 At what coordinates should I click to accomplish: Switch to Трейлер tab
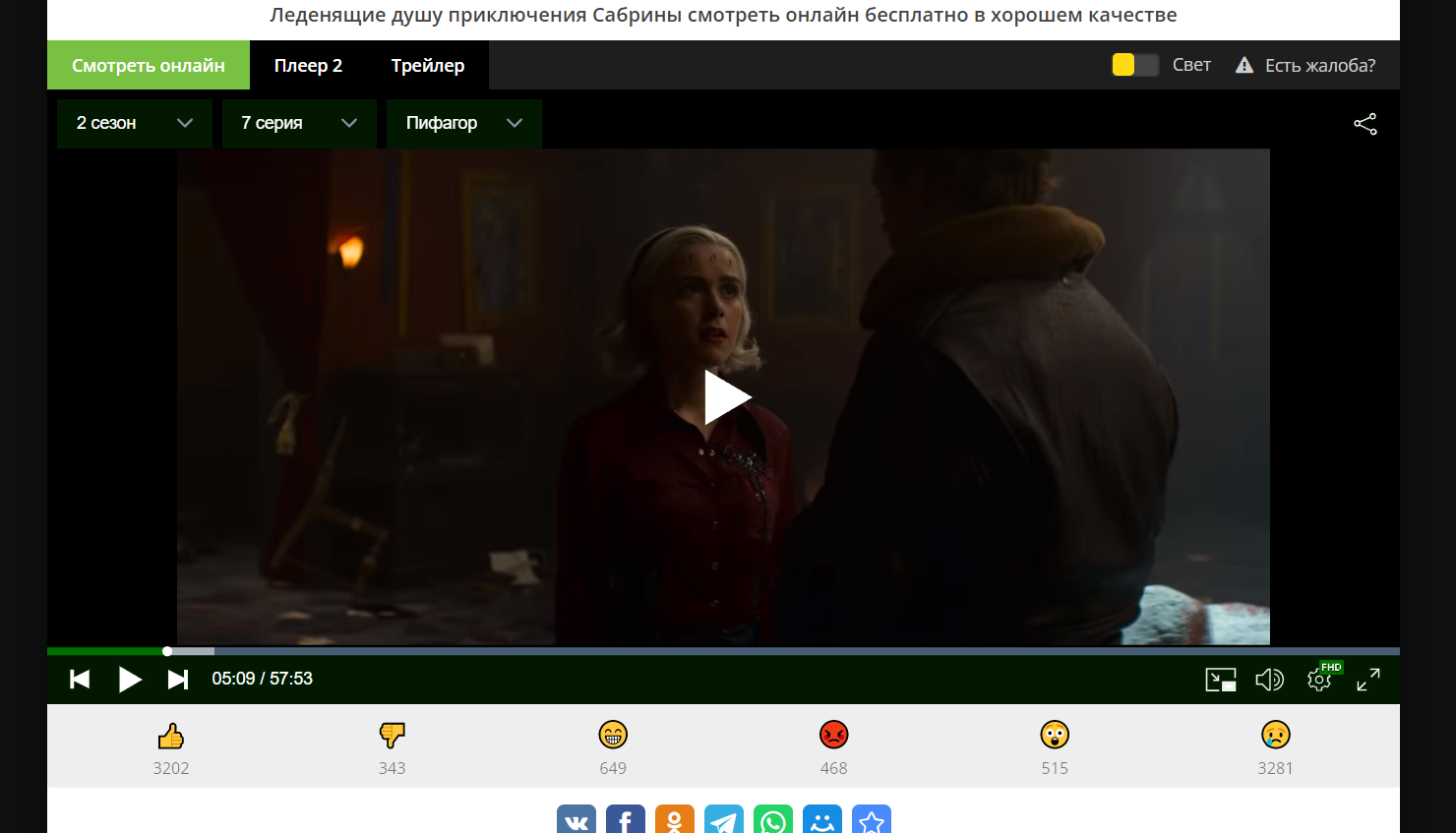point(428,65)
